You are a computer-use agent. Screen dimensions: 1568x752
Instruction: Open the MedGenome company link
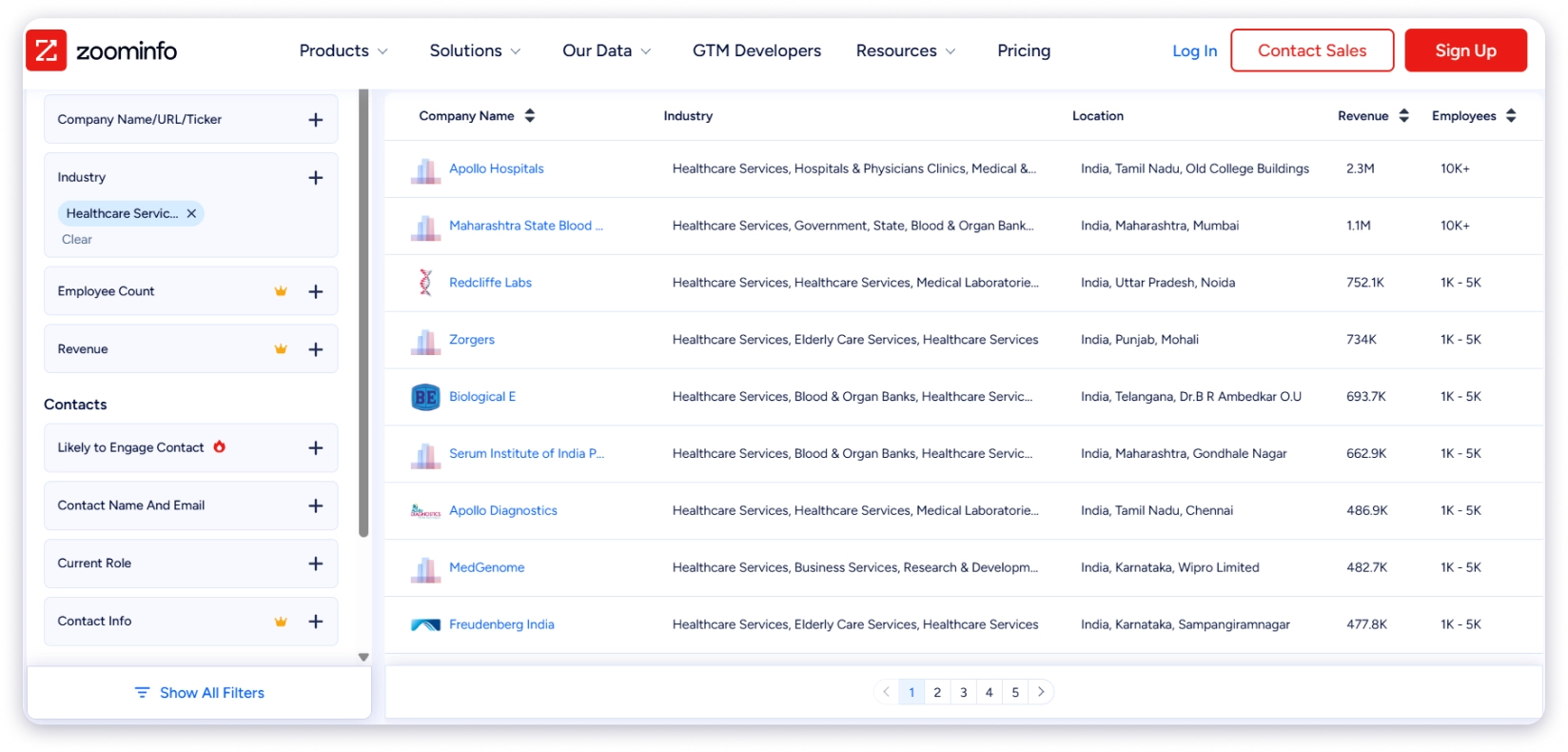(486, 567)
